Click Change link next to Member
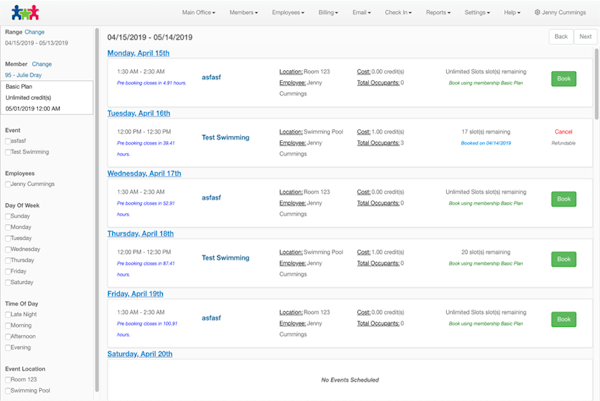The height and width of the screenshot is (401, 600). point(42,64)
